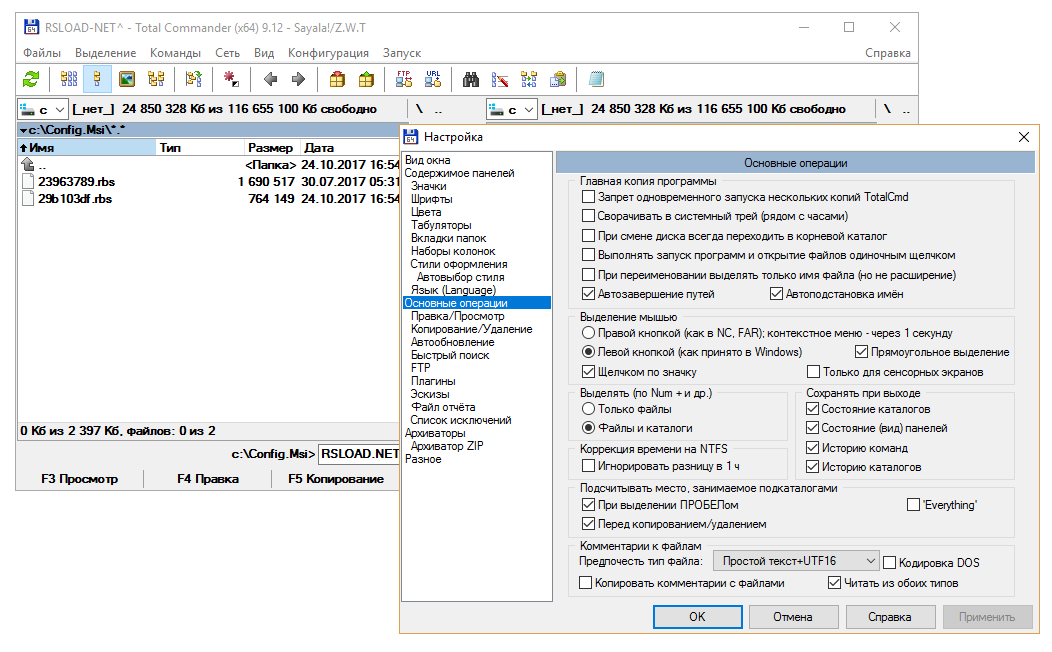Select 'Содержимое панелей' in settings tree
The image size is (1052, 652).
(x=459, y=173)
